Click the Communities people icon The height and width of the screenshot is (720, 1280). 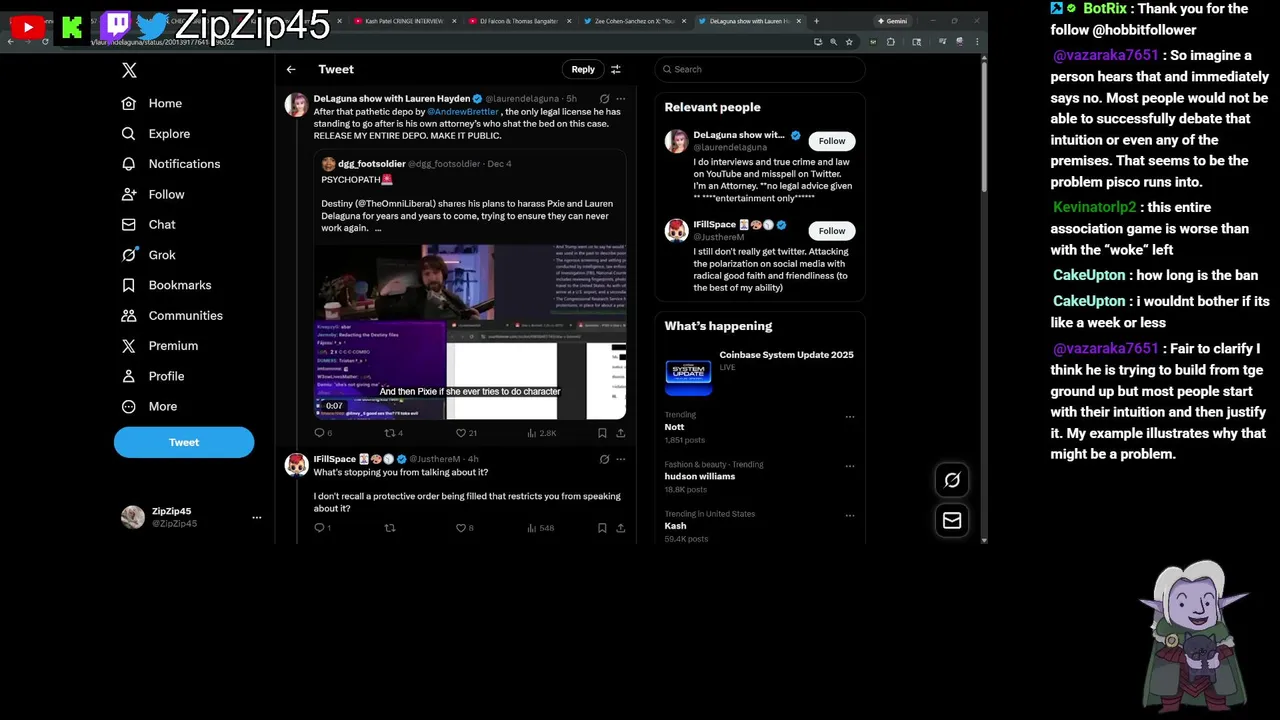(128, 315)
